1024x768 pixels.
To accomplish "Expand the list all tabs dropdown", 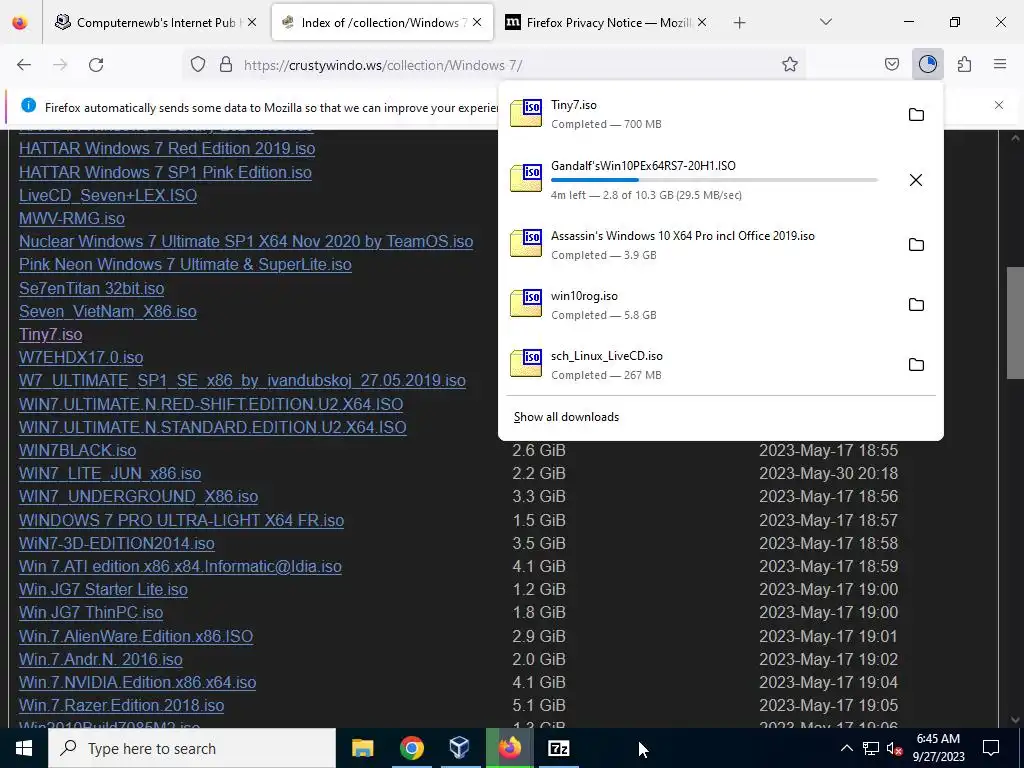I will click(x=825, y=22).
